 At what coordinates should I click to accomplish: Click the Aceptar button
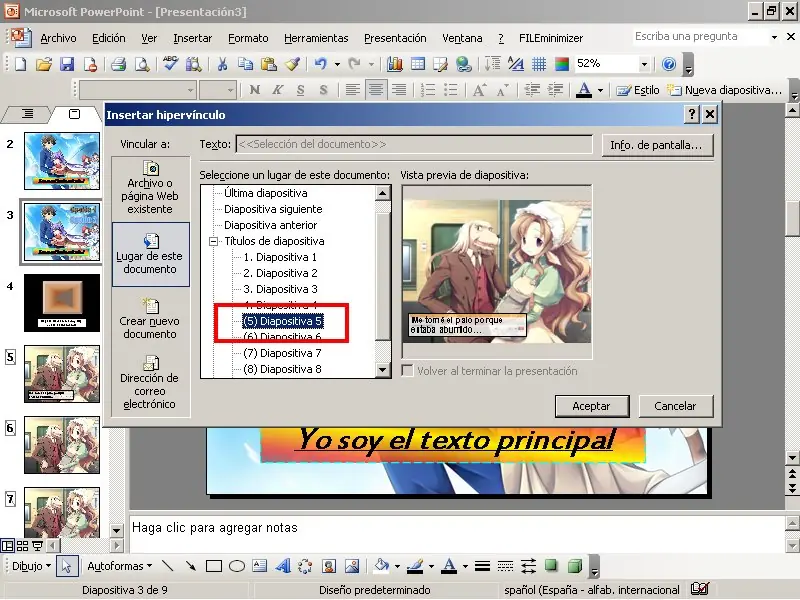(x=591, y=406)
